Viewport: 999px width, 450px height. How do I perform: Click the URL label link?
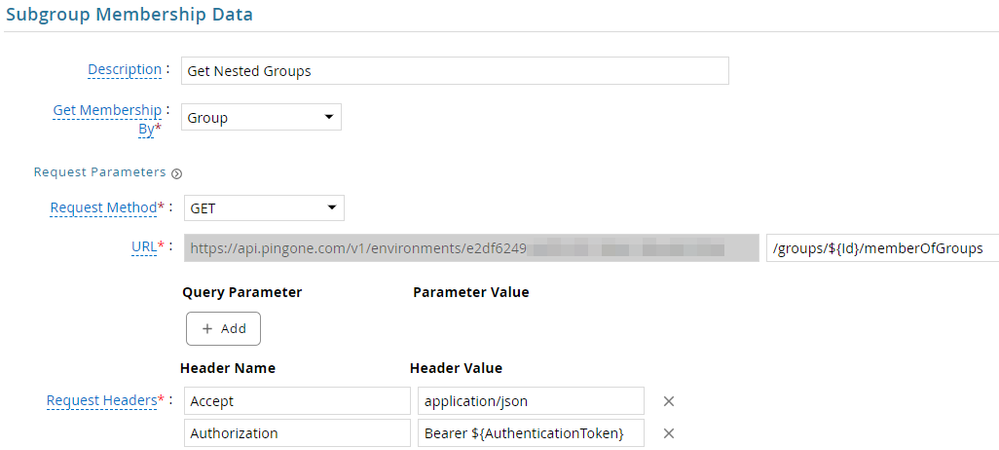click(144, 246)
